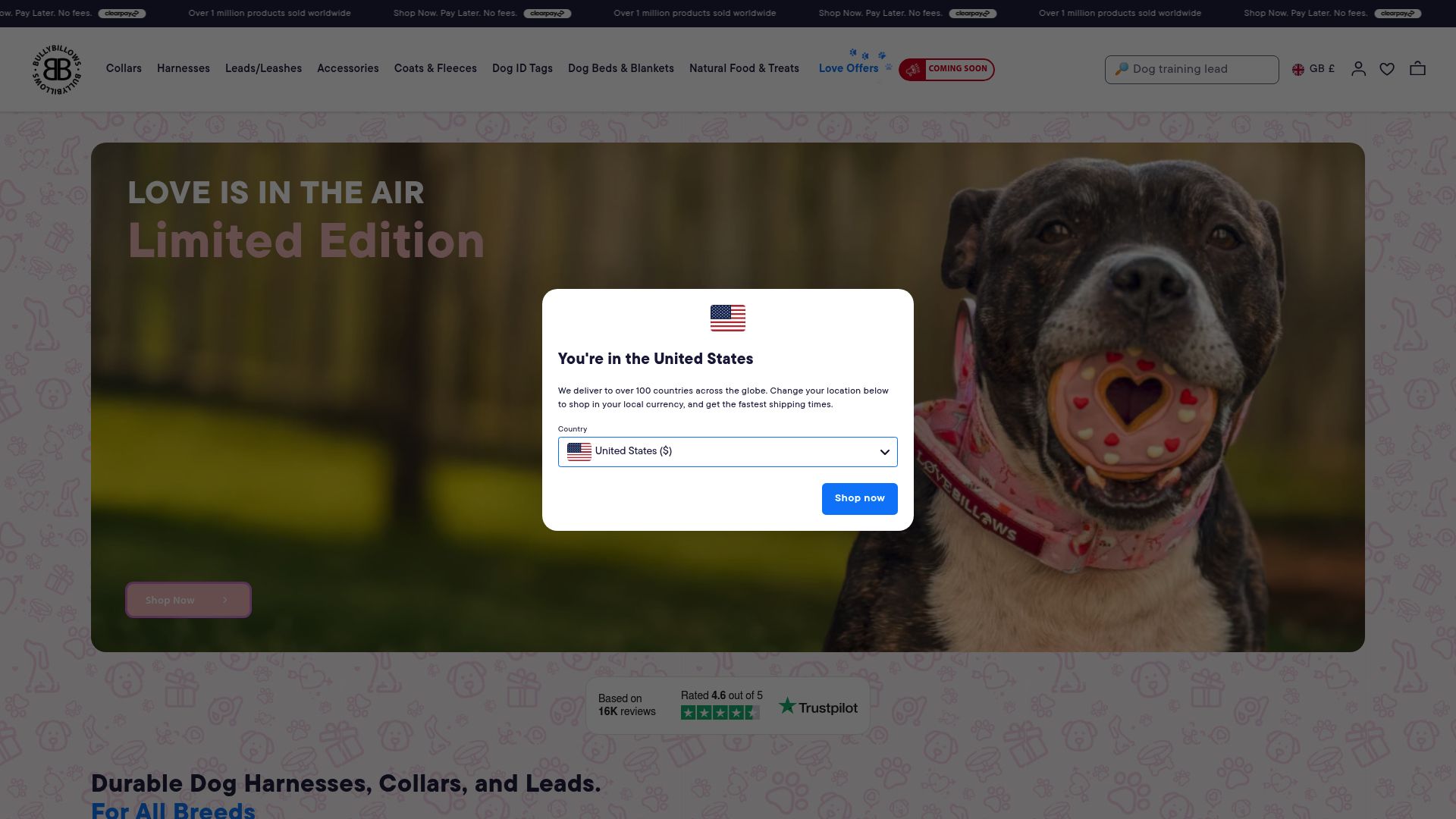Open the wishlist heart icon
Image resolution: width=1456 pixels, height=819 pixels.
[x=1387, y=69]
